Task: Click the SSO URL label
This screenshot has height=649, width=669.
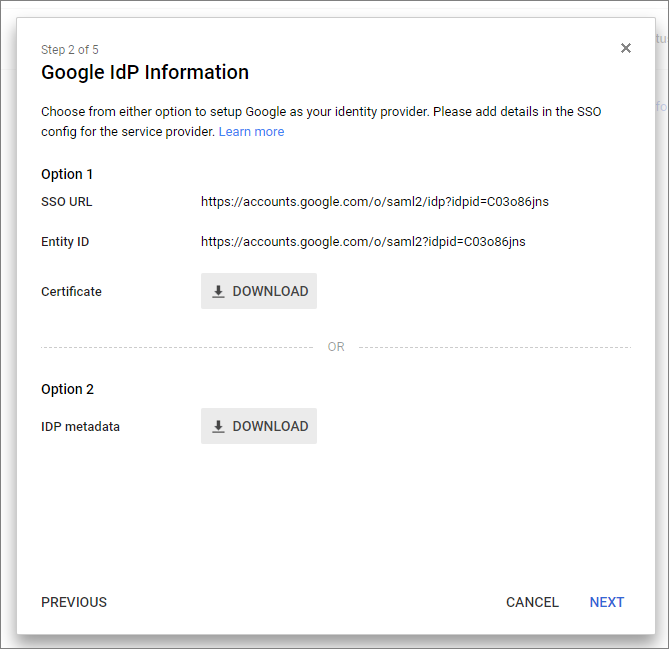Action: pyautogui.click(x=67, y=201)
